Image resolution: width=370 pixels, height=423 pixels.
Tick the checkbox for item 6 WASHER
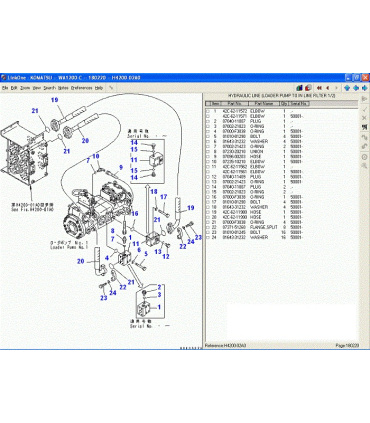click(208, 141)
